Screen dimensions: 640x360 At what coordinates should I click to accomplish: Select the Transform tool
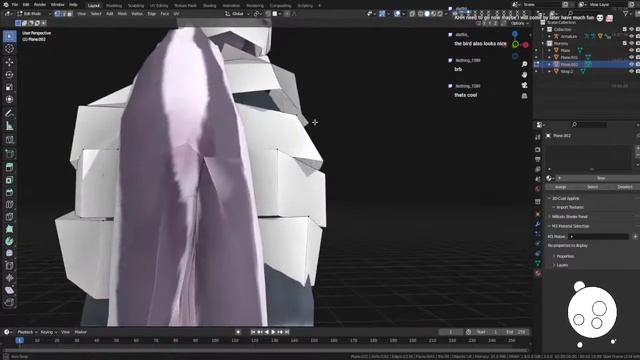click(x=9, y=99)
